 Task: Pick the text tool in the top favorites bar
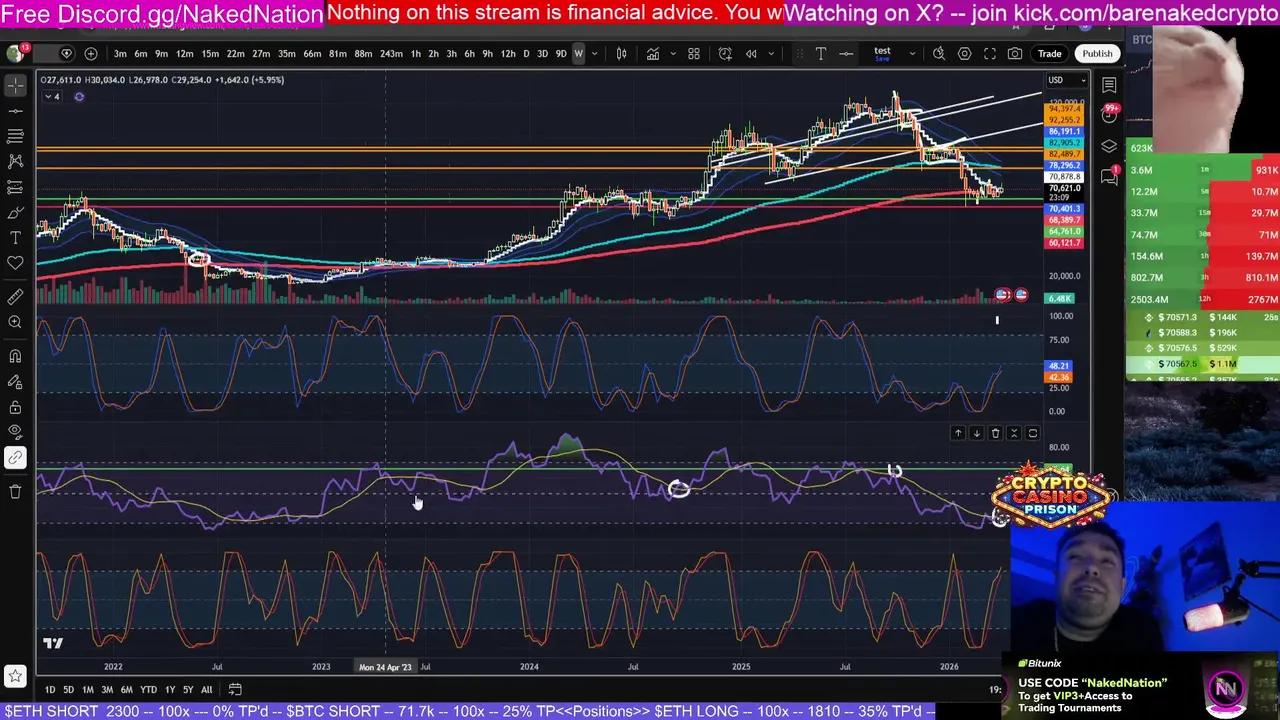click(x=821, y=53)
